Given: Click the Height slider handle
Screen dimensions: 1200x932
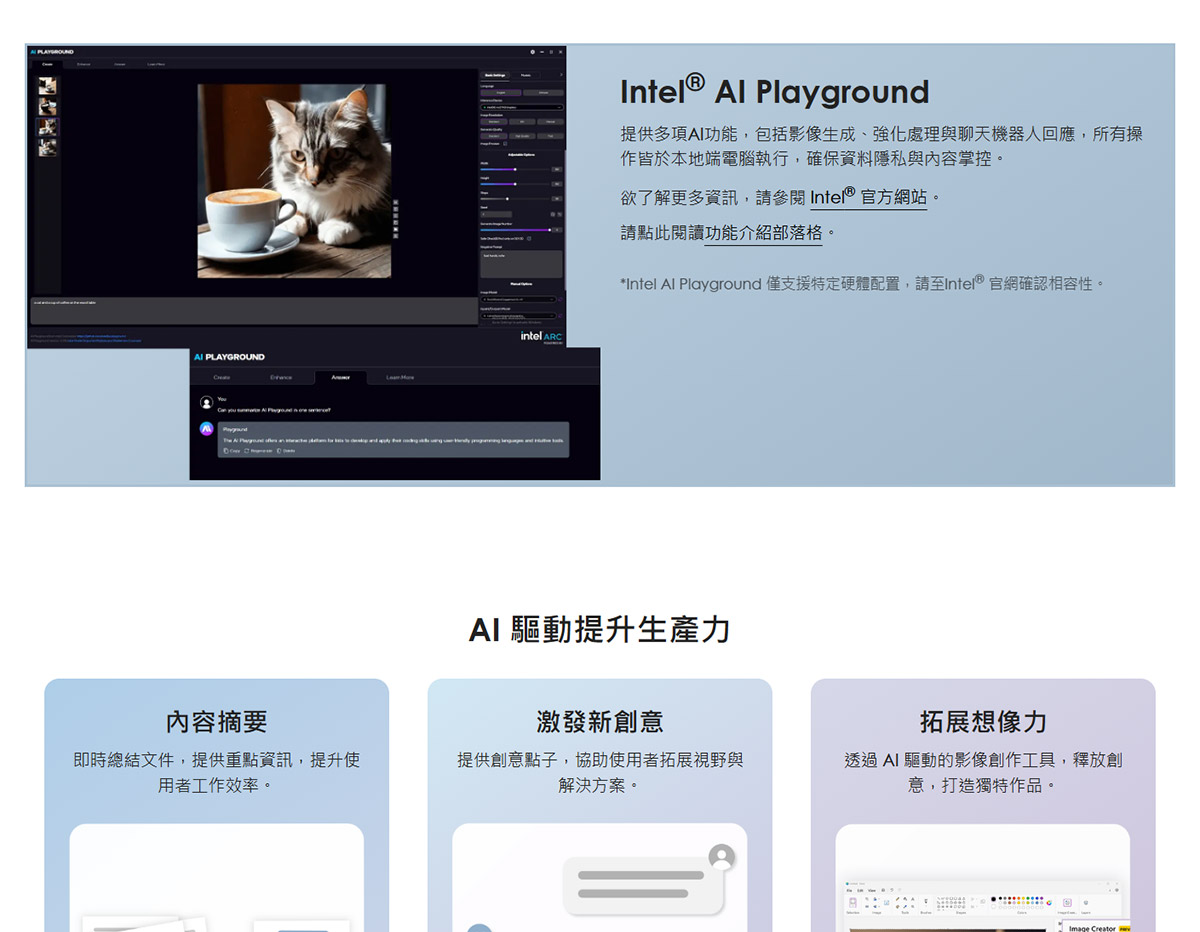Looking at the screenshot, I should click(x=515, y=184).
